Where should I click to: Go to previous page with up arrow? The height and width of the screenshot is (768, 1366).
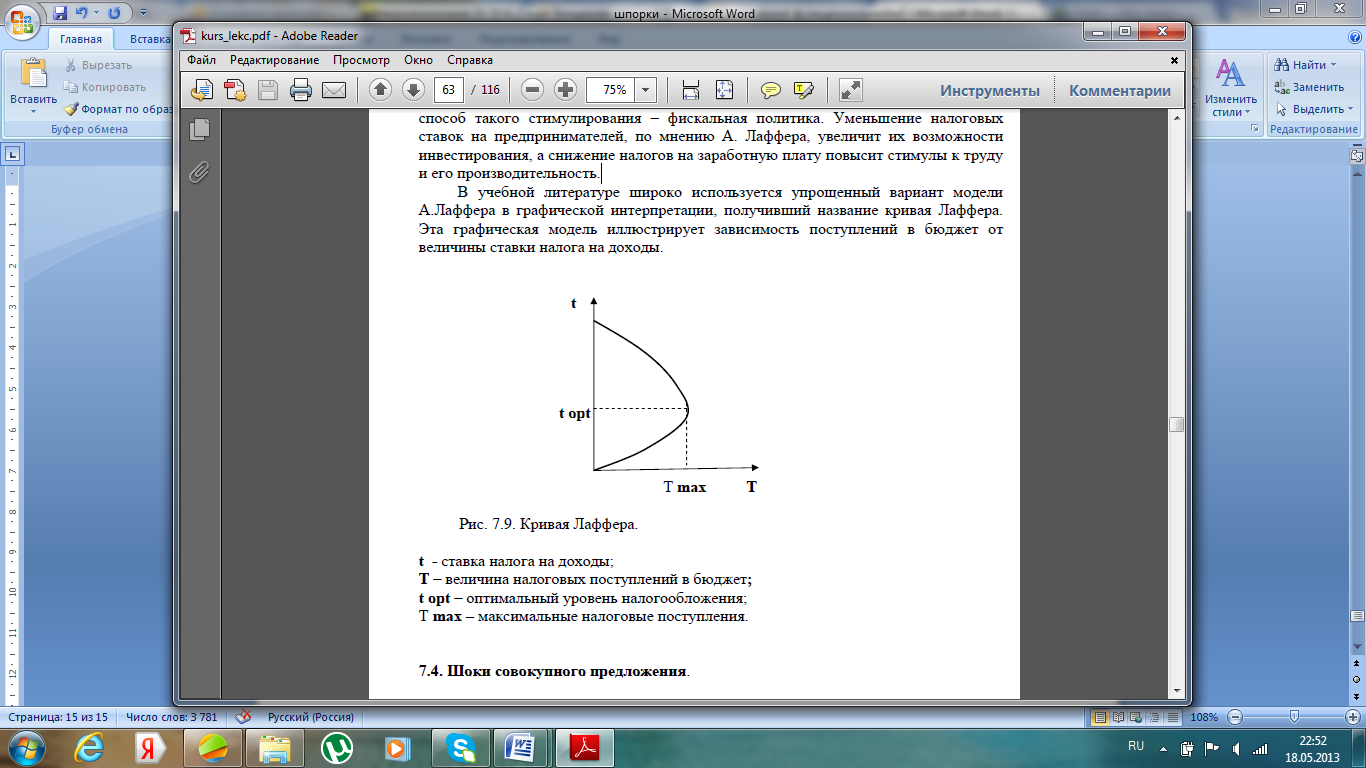(x=381, y=90)
